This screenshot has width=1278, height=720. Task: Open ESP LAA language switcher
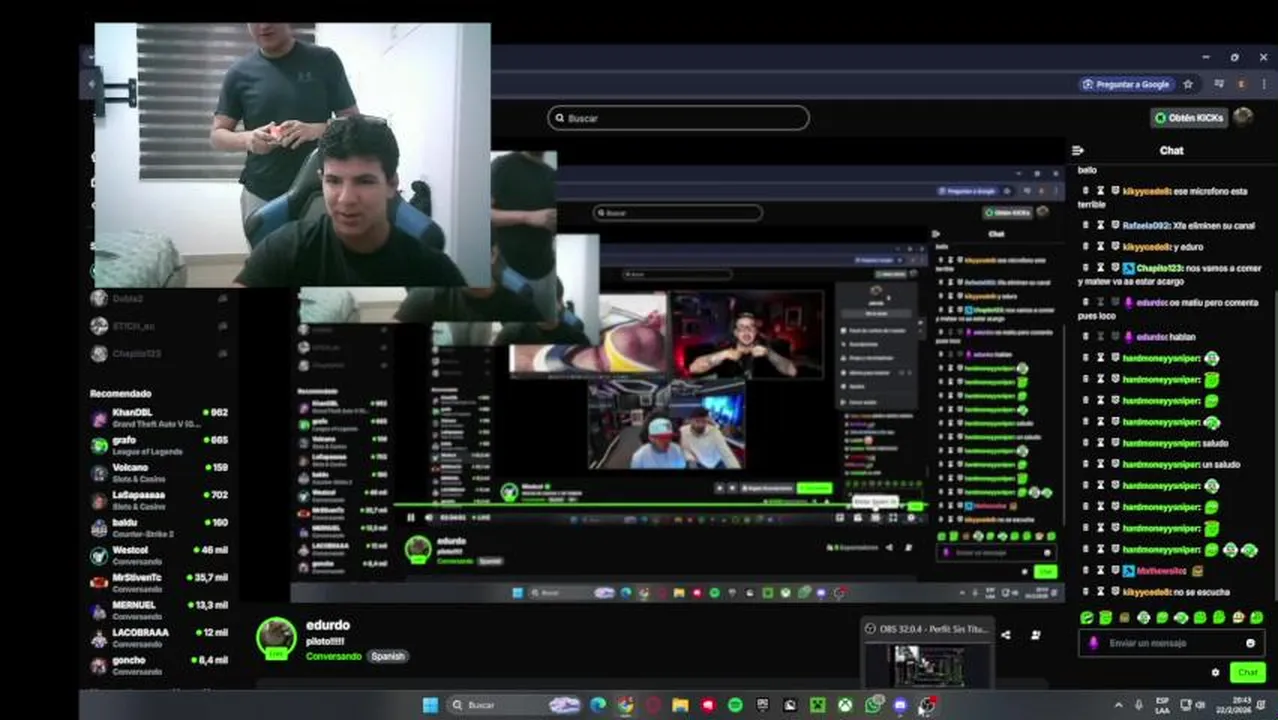1163,705
